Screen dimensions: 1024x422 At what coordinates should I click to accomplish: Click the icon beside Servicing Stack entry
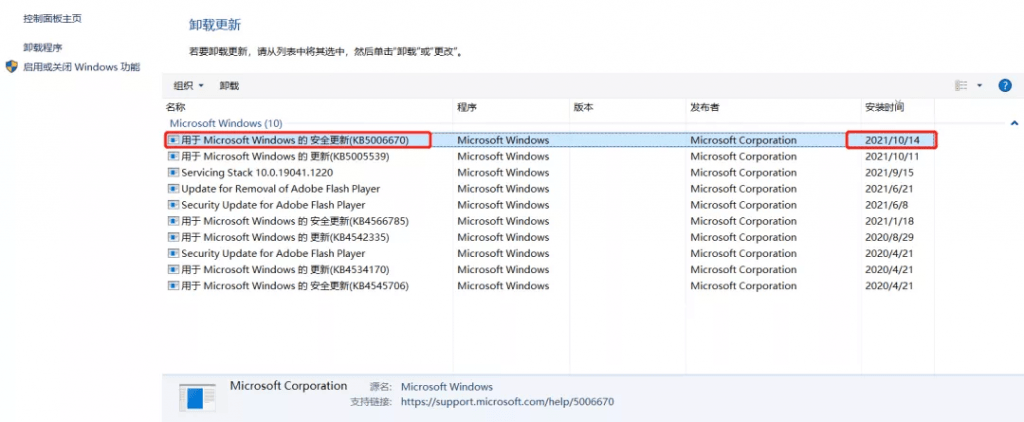(x=173, y=172)
